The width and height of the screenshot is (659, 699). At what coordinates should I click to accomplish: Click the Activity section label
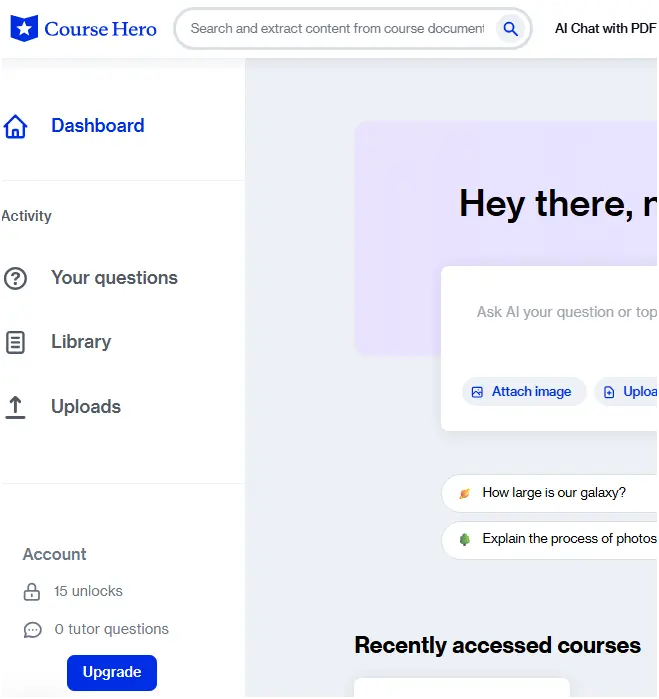[27, 216]
